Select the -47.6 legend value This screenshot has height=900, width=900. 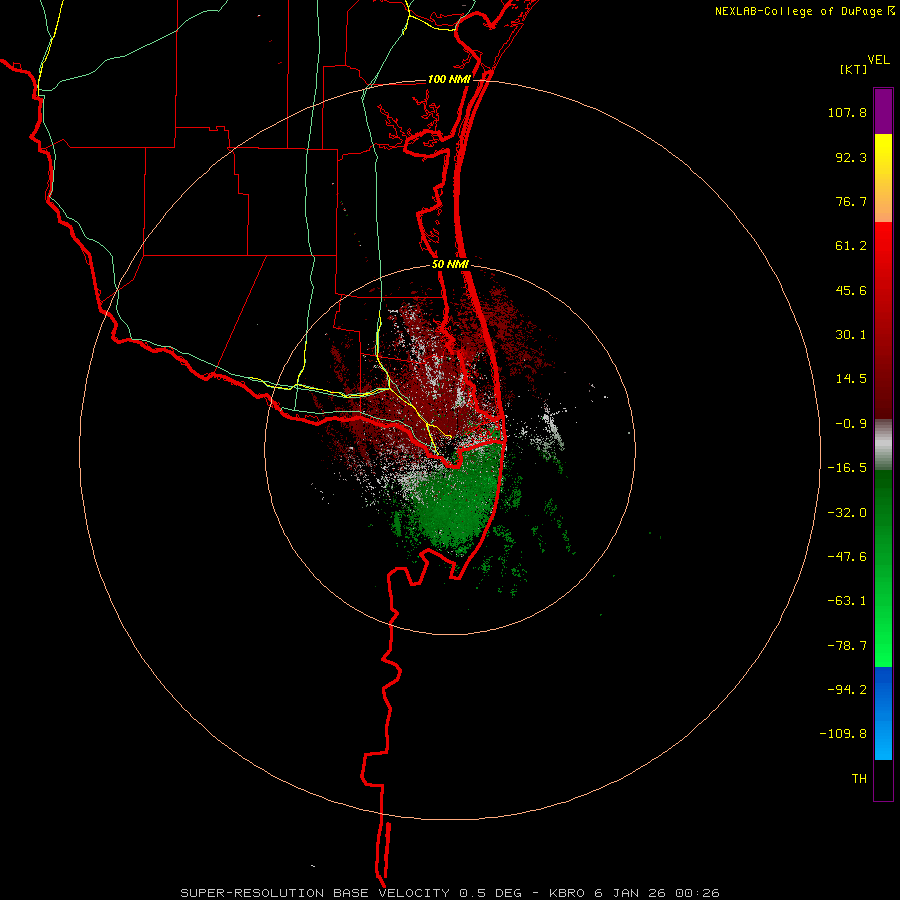click(847, 557)
